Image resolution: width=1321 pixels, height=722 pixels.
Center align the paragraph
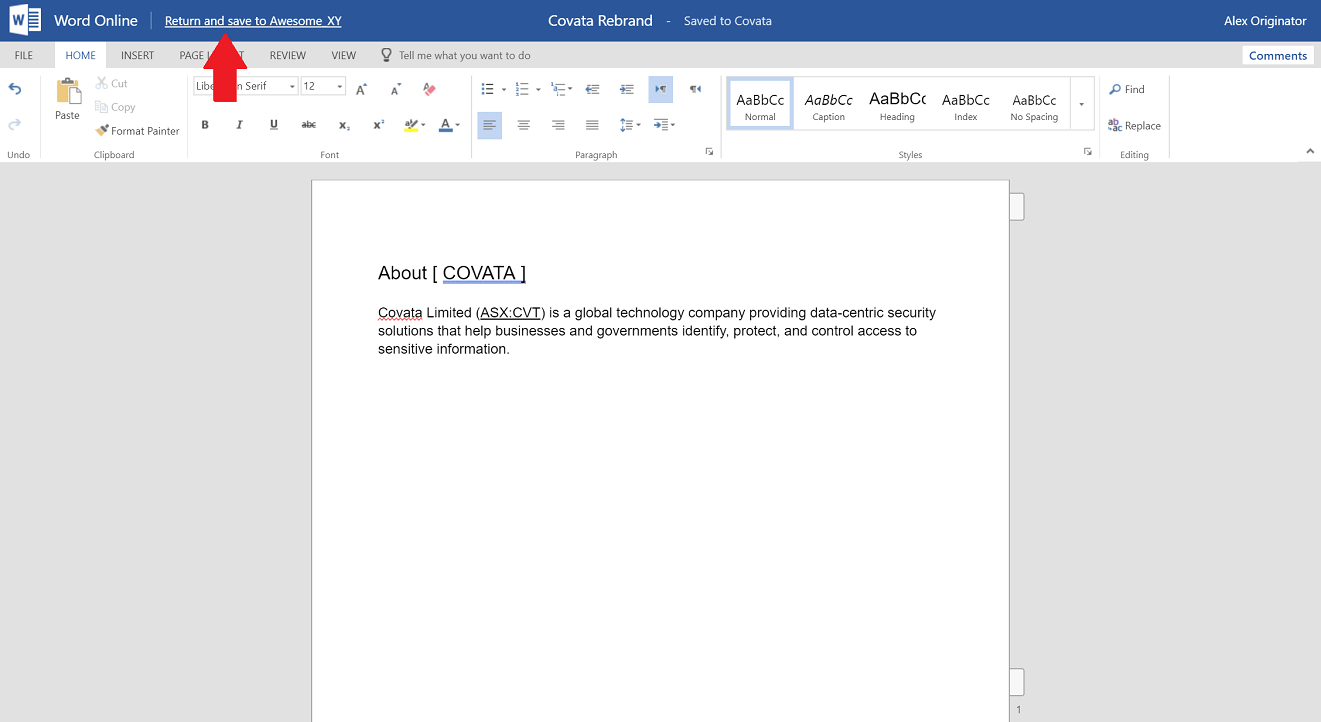pos(523,125)
